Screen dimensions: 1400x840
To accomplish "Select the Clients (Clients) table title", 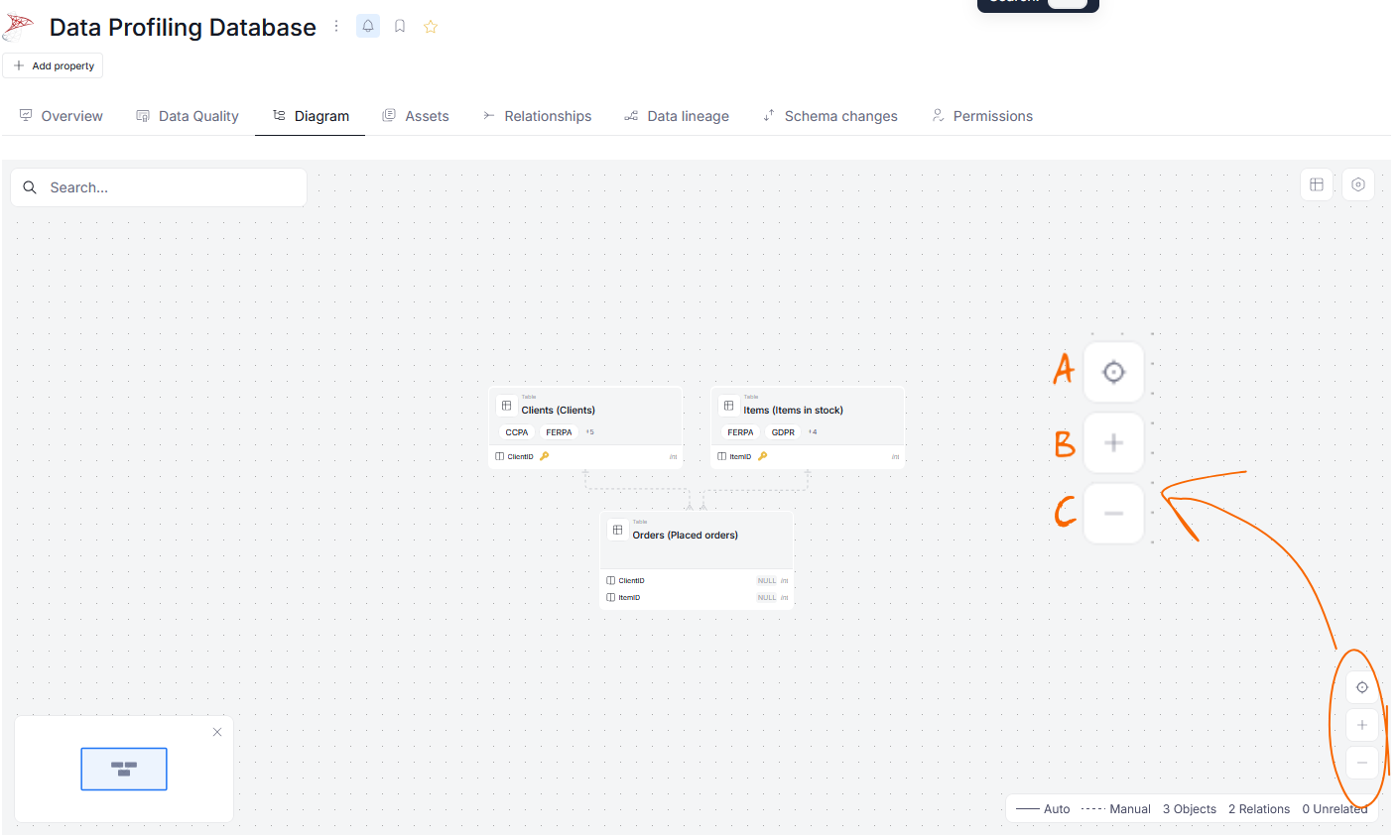I will tap(559, 411).
